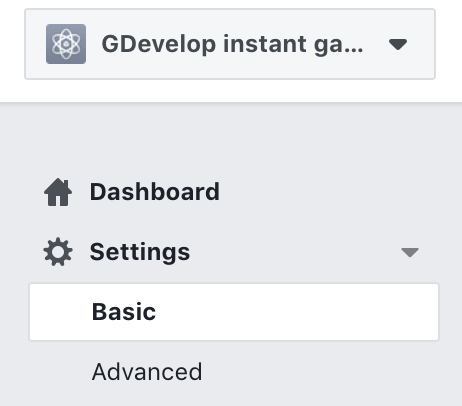
Task: Click the Settings navigation row
Action: pos(231,252)
